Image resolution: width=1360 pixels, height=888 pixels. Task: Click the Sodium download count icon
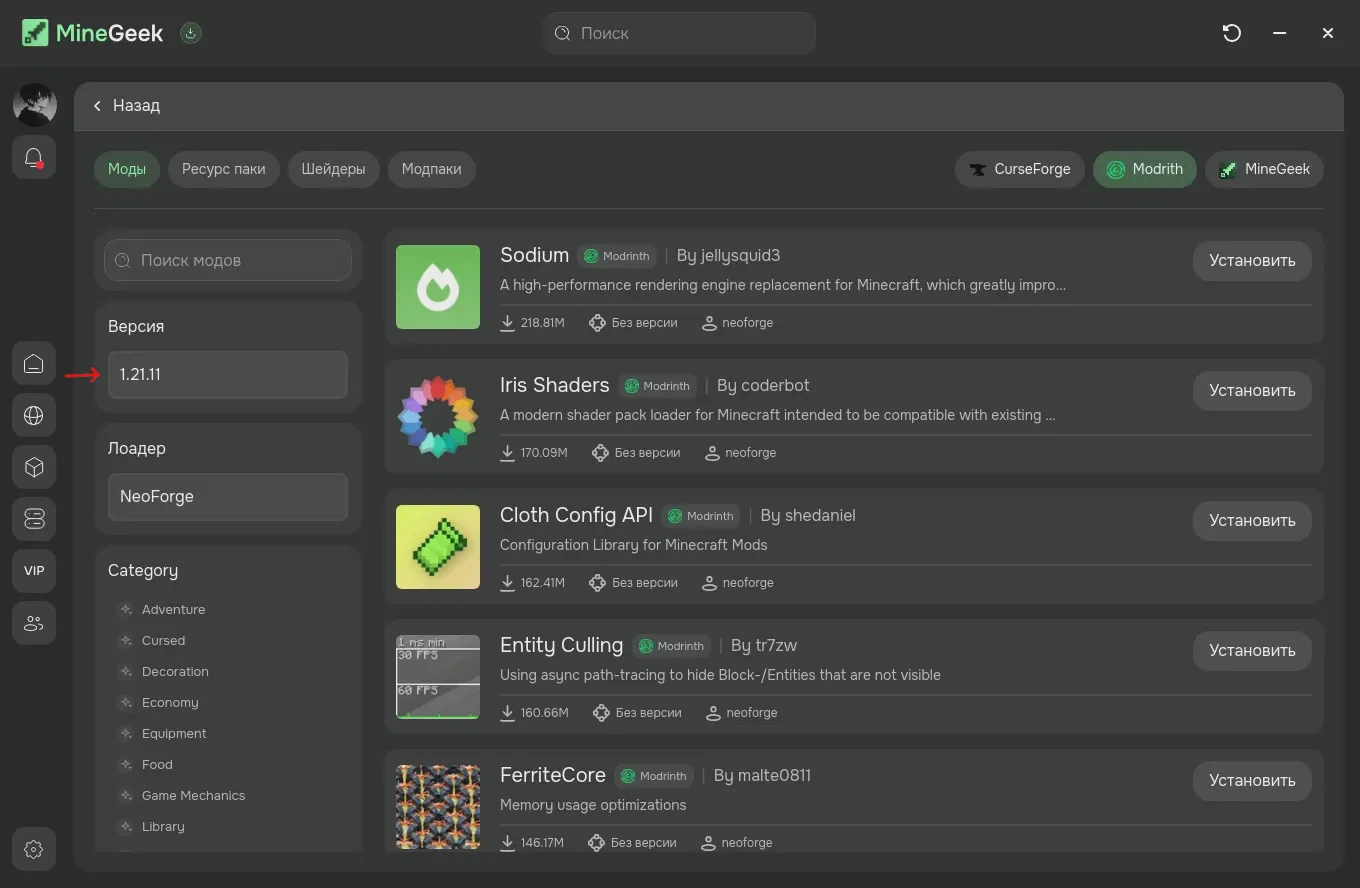click(x=508, y=323)
